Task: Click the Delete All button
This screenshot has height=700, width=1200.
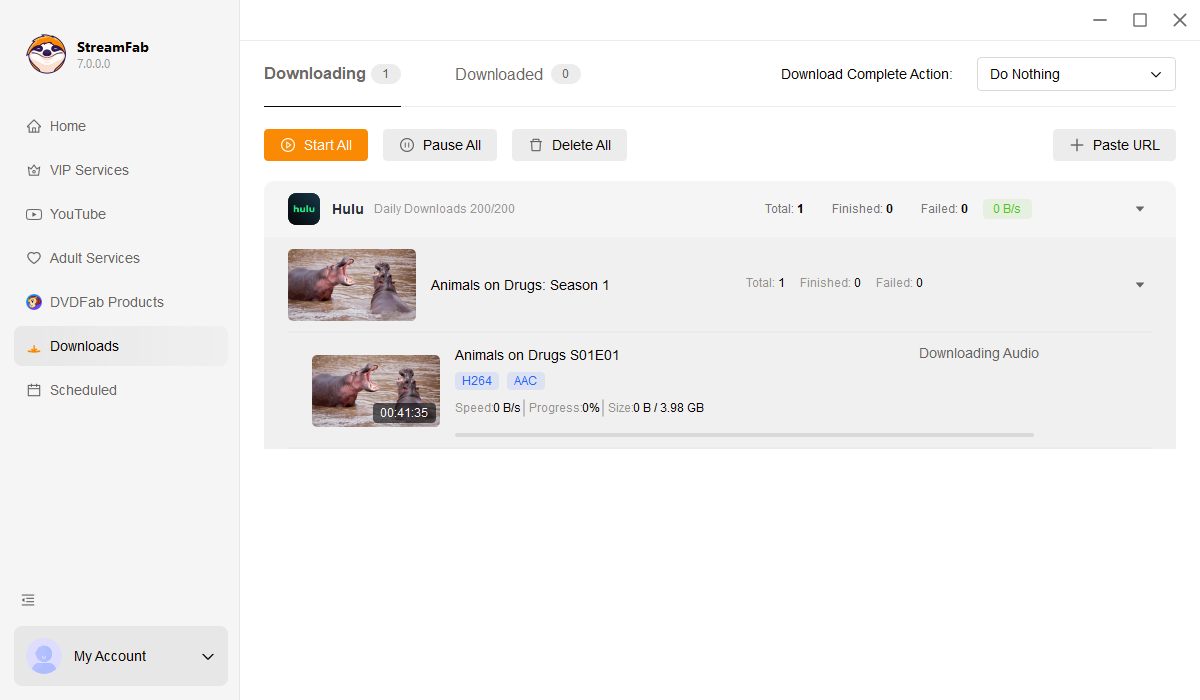Action: pyautogui.click(x=569, y=145)
